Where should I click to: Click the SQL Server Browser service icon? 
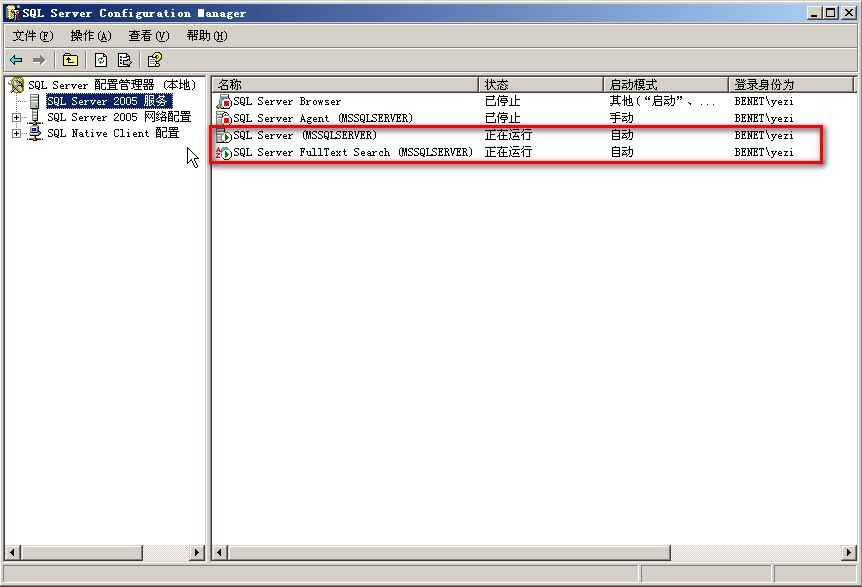pyautogui.click(x=224, y=101)
